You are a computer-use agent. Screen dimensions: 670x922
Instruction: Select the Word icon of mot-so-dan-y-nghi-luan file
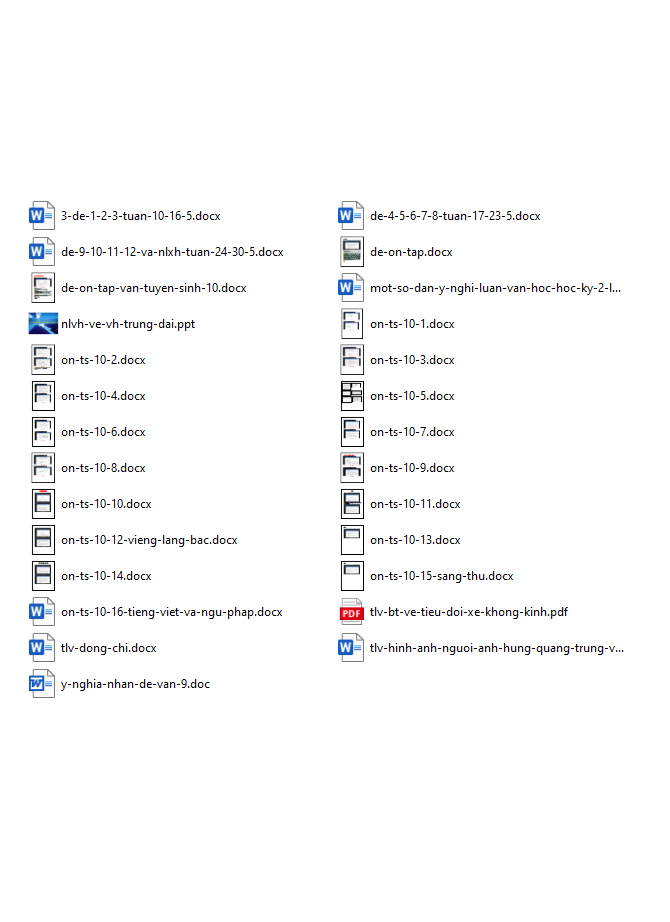(x=351, y=288)
